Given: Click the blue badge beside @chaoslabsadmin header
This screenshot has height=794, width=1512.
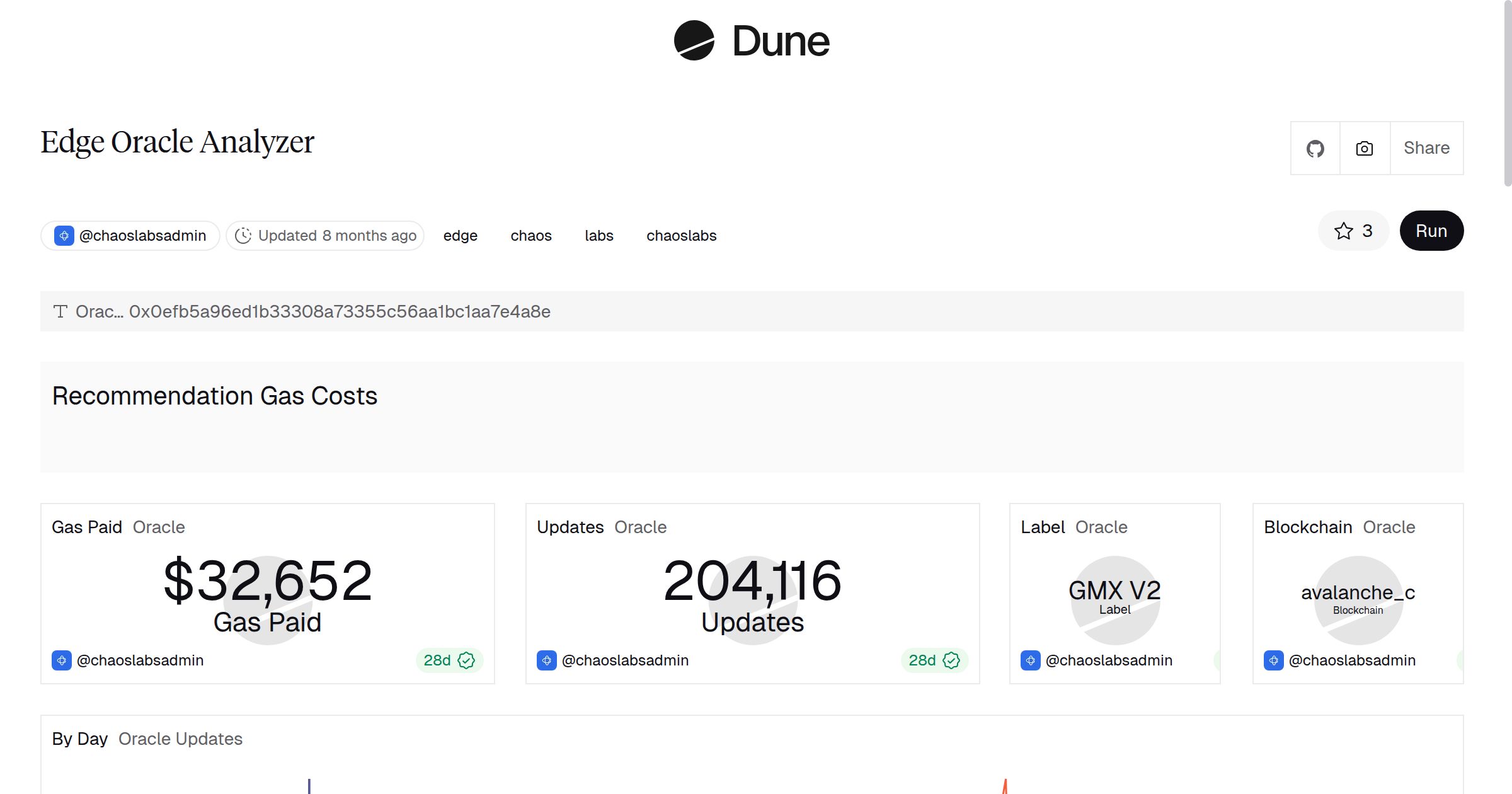Looking at the screenshot, I should (x=64, y=235).
